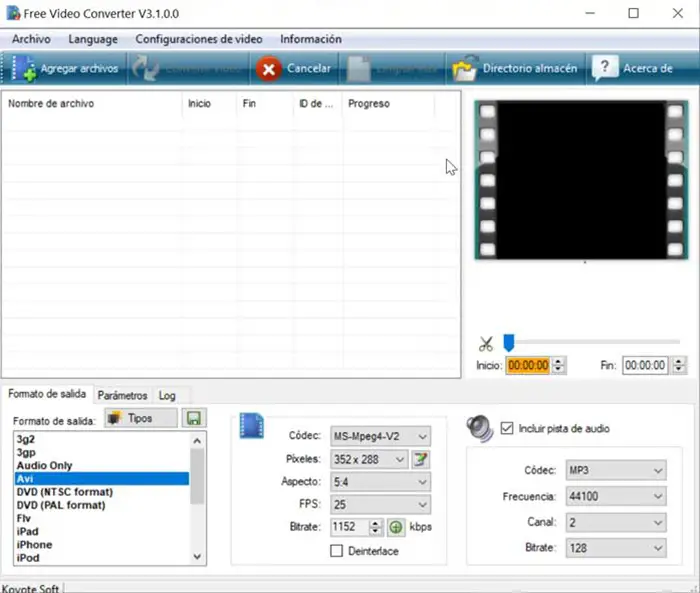Open the Aspecto 5:4 dropdown
700x593 pixels.
380,482
